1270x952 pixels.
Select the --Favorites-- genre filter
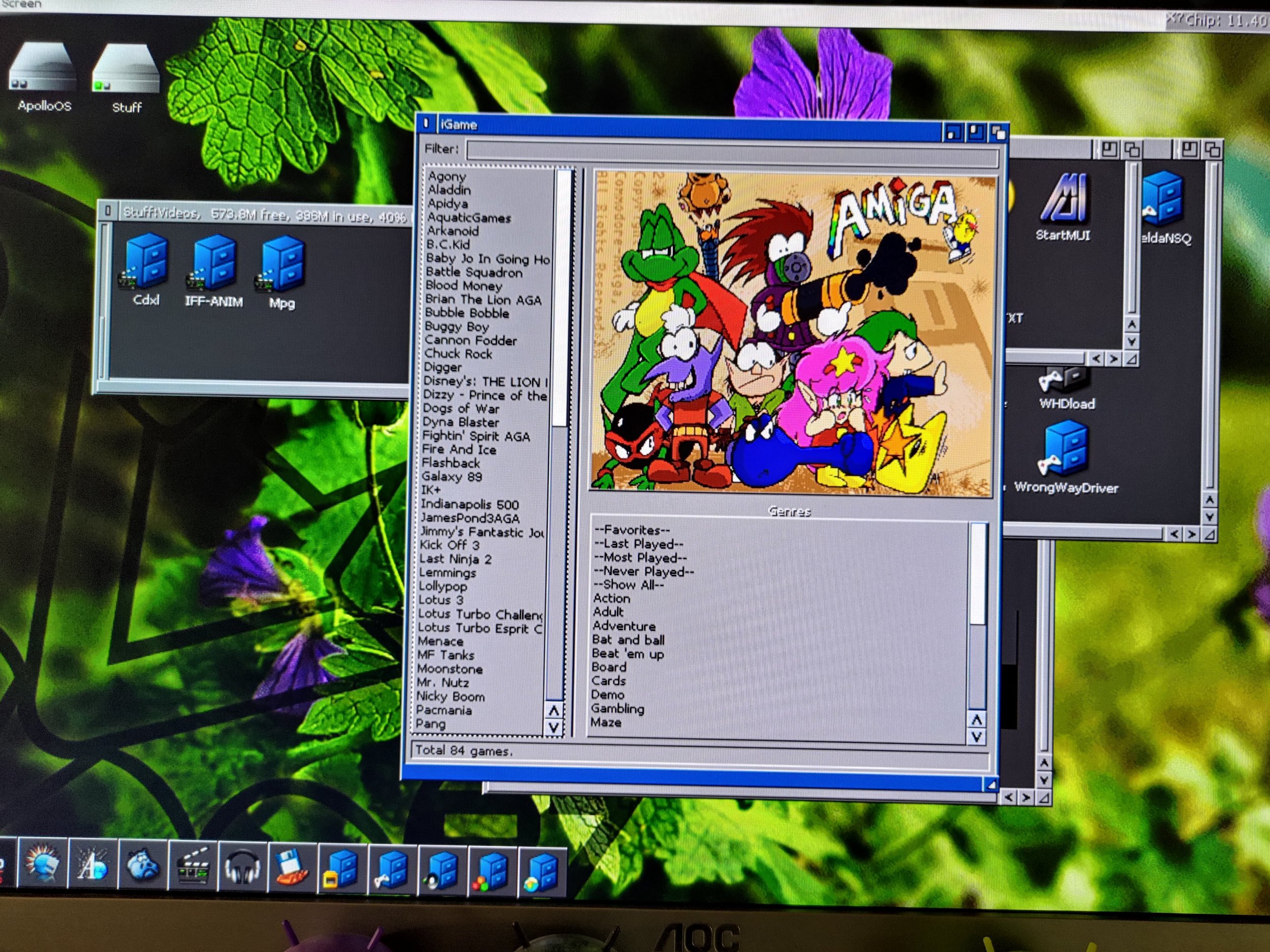tap(631, 530)
